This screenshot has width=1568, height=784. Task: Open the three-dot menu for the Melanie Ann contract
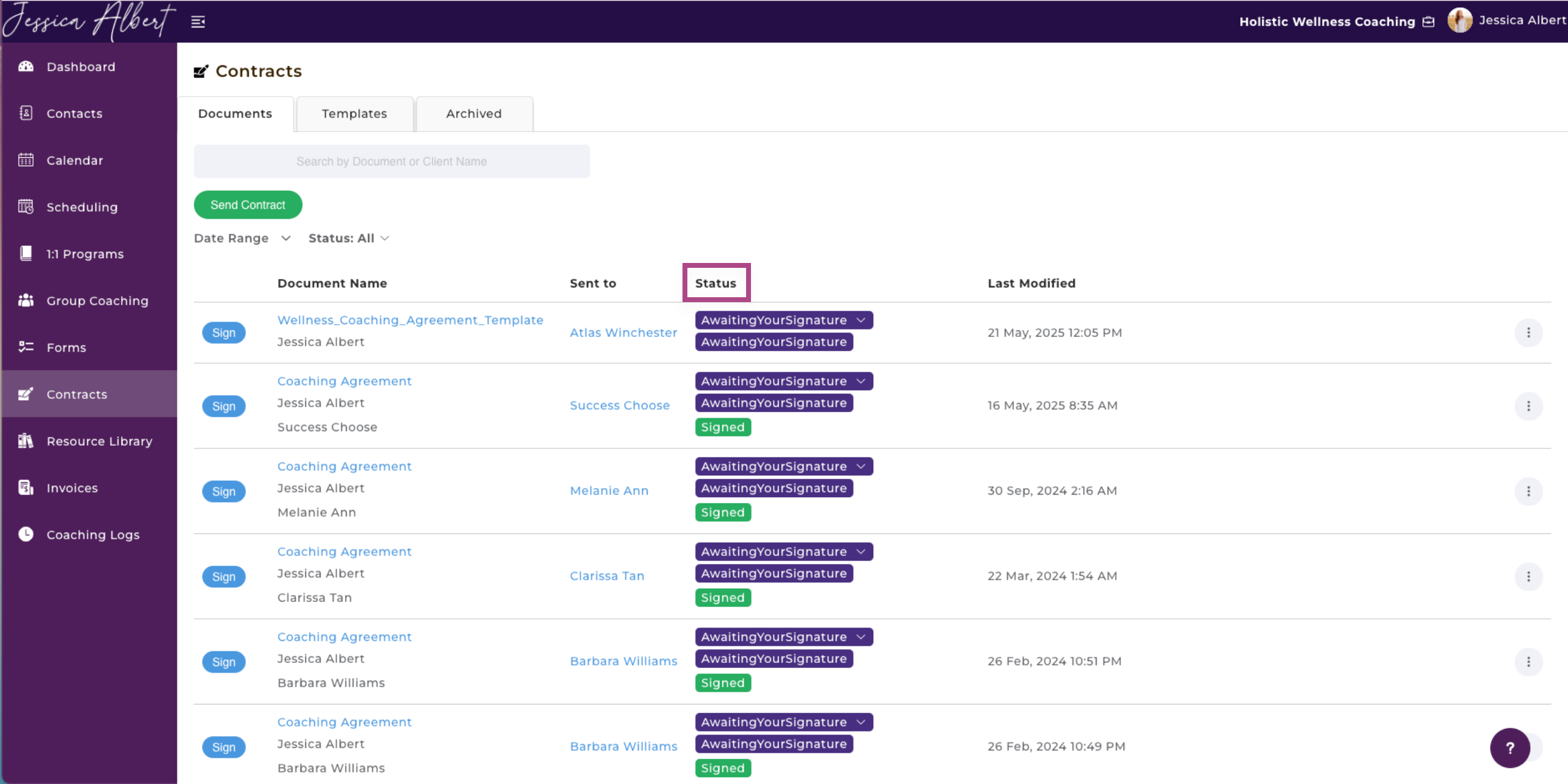(1528, 491)
